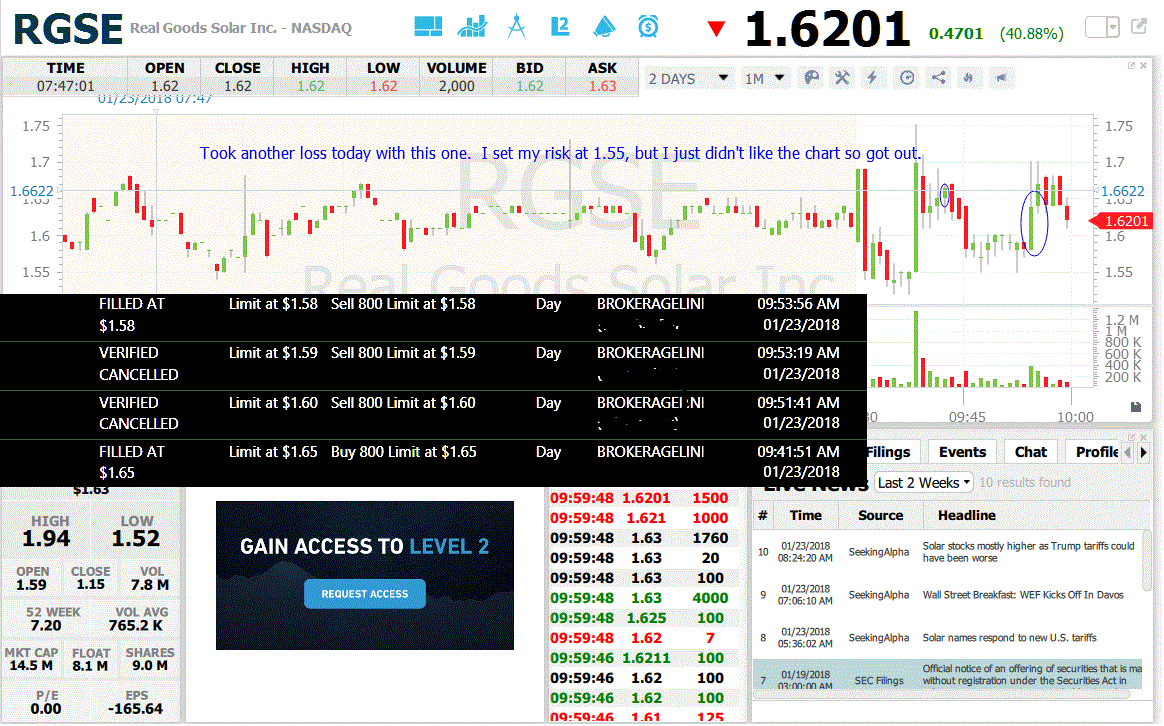
Task: Click the Level 2 access banner
Action: tap(364, 575)
